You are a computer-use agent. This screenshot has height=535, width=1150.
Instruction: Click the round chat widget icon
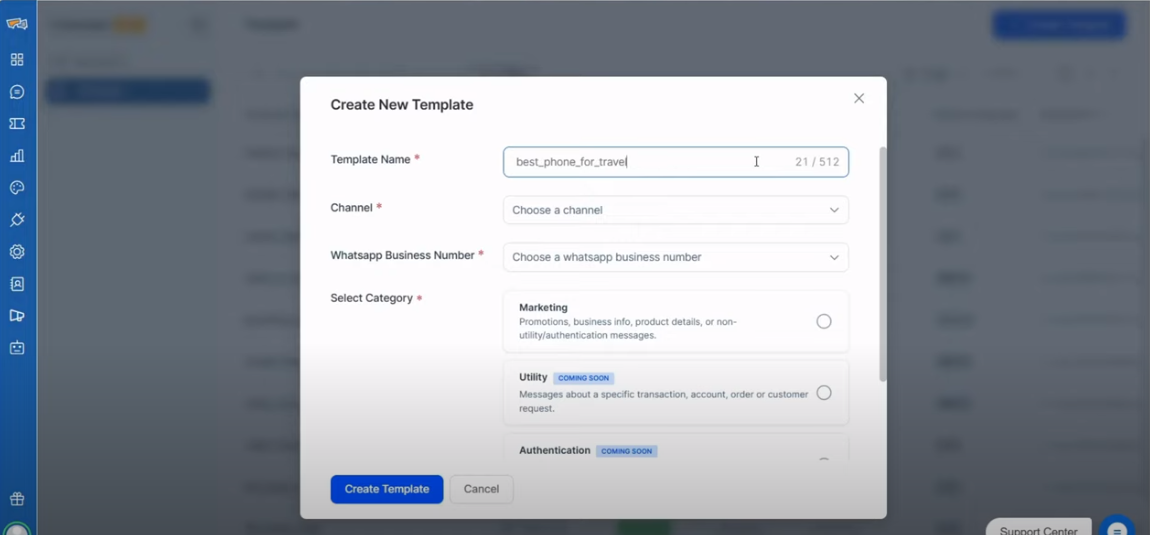tap(1116, 528)
